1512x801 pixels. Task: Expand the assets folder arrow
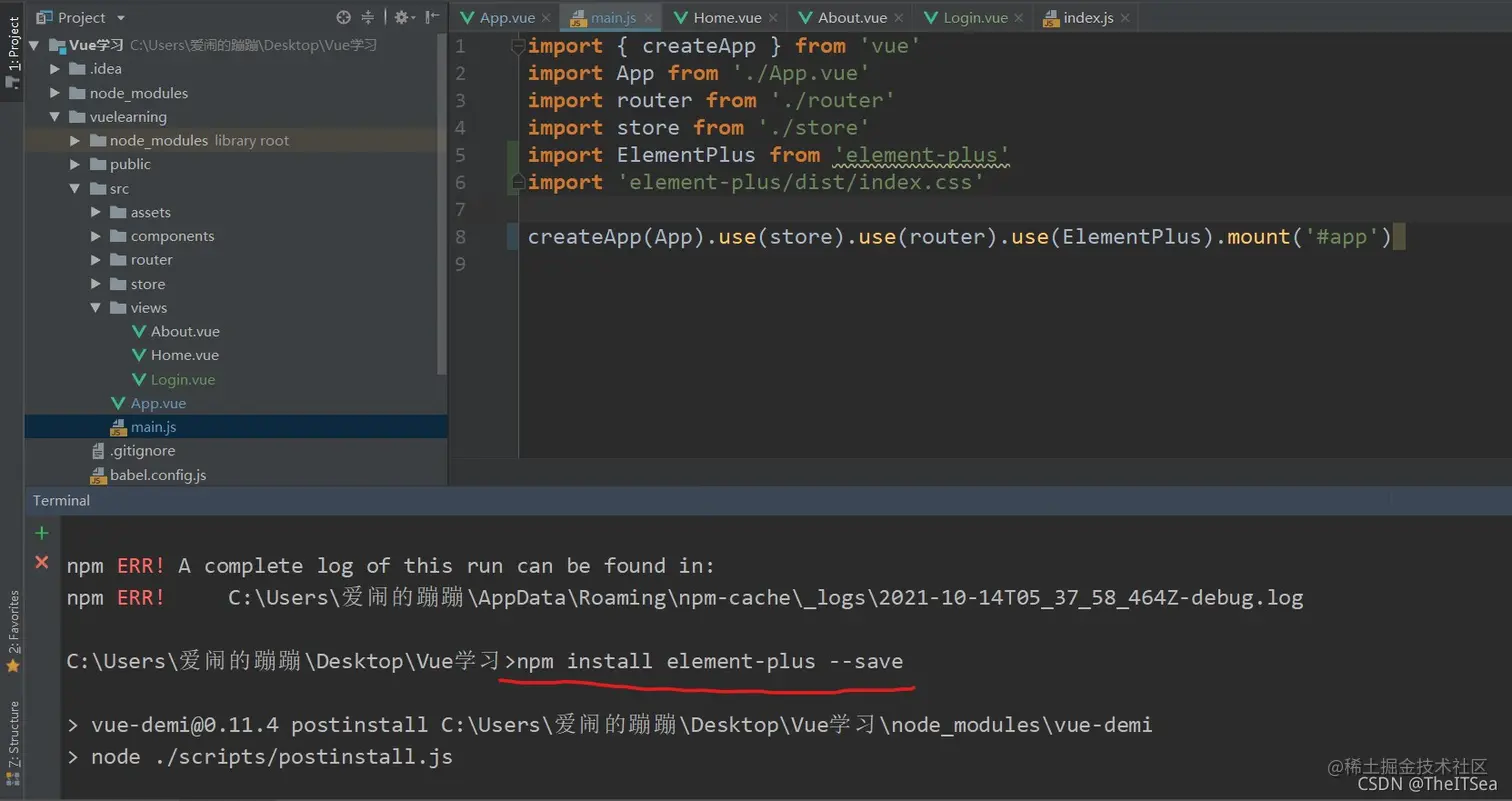96,212
